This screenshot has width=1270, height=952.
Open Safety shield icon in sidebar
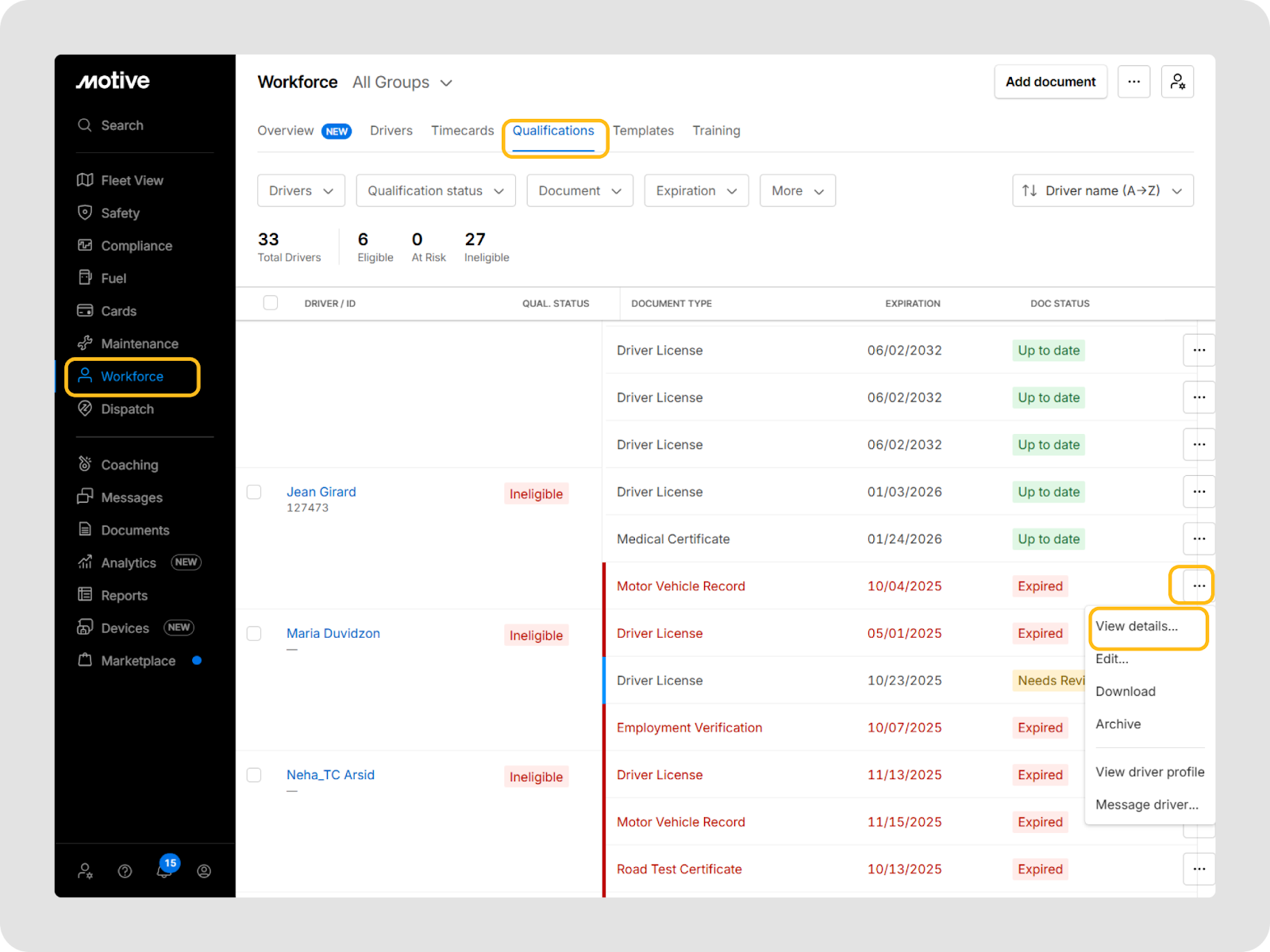click(85, 213)
